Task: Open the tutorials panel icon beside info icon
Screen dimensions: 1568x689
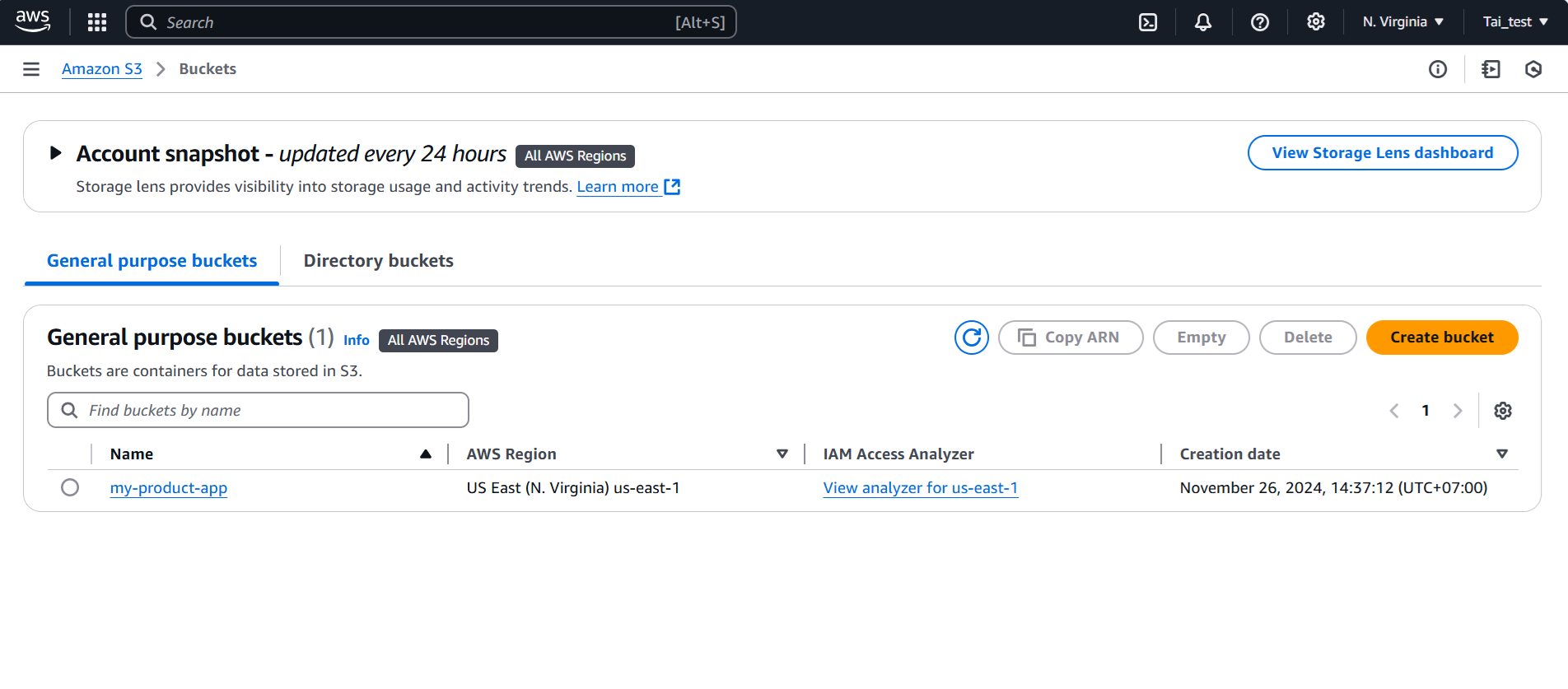Action: (1491, 69)
